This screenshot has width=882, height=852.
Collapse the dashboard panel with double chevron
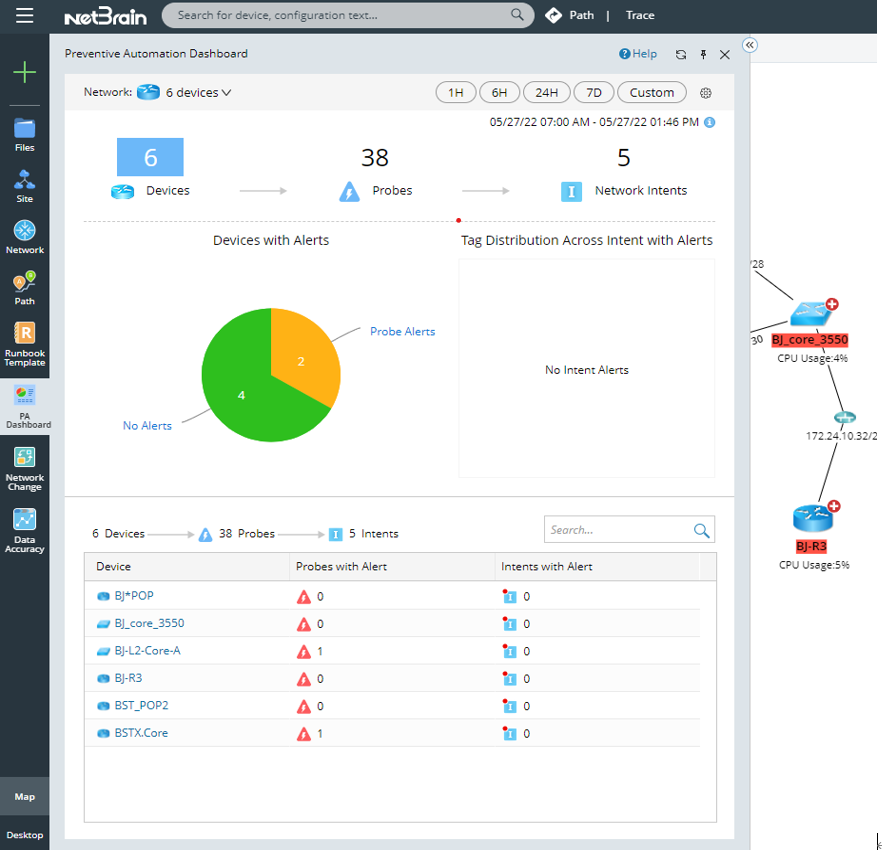[x=750, y=45]
